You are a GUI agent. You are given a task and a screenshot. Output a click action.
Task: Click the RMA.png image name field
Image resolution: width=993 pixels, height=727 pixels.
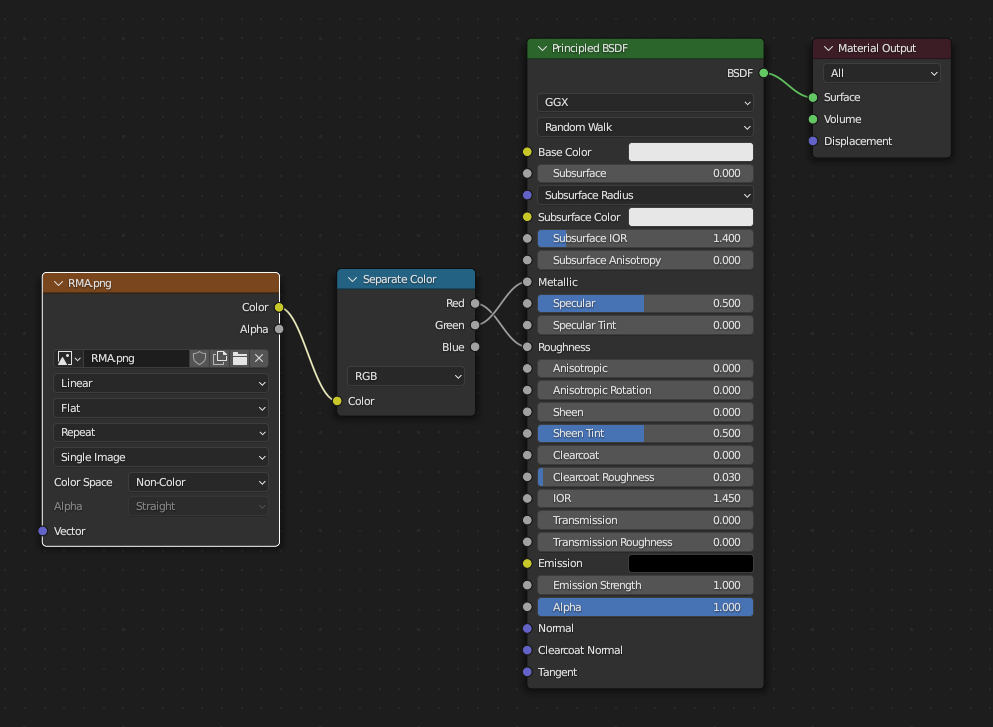pyautogui.click(x=136, y=358)
